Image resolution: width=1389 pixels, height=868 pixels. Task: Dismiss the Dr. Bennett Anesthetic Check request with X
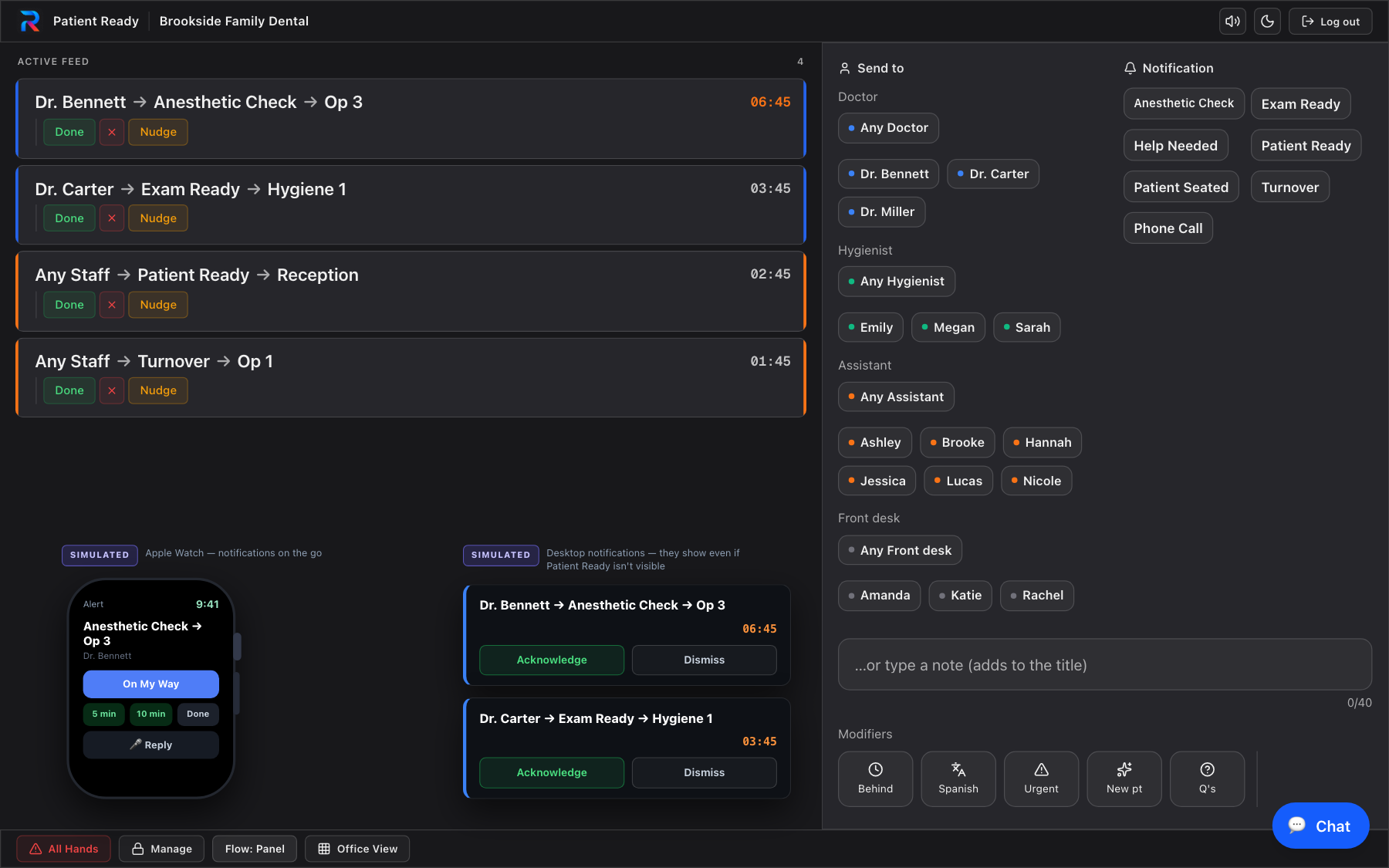[x=112, y=132]
